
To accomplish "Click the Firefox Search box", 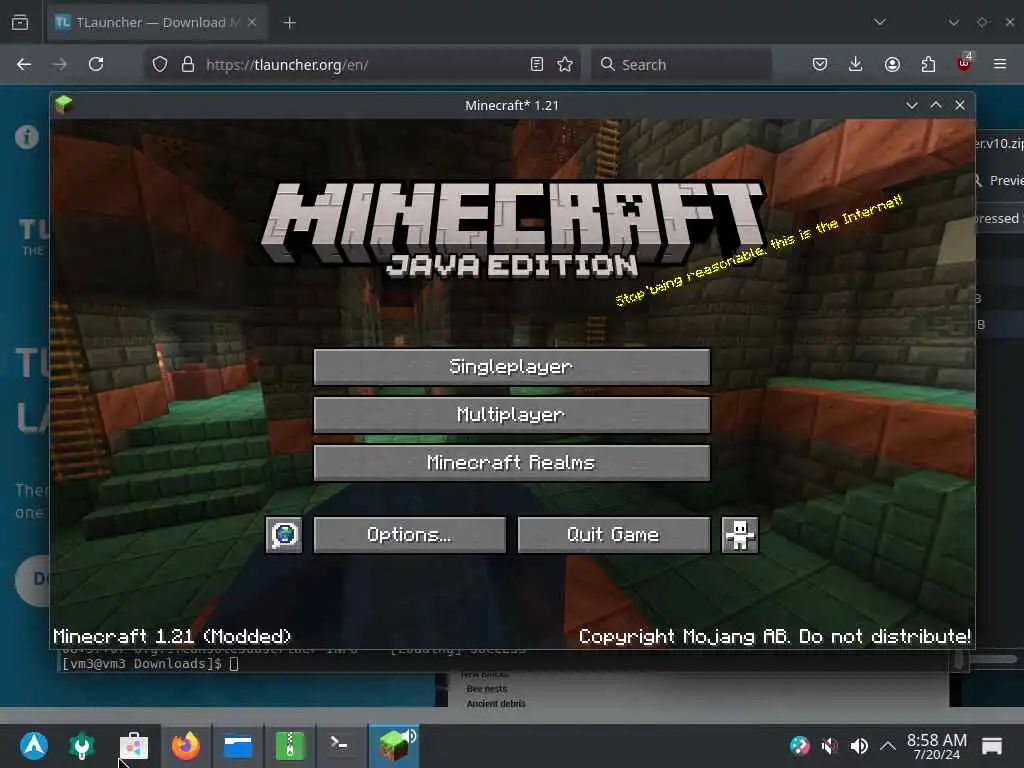I will (681, 64).
